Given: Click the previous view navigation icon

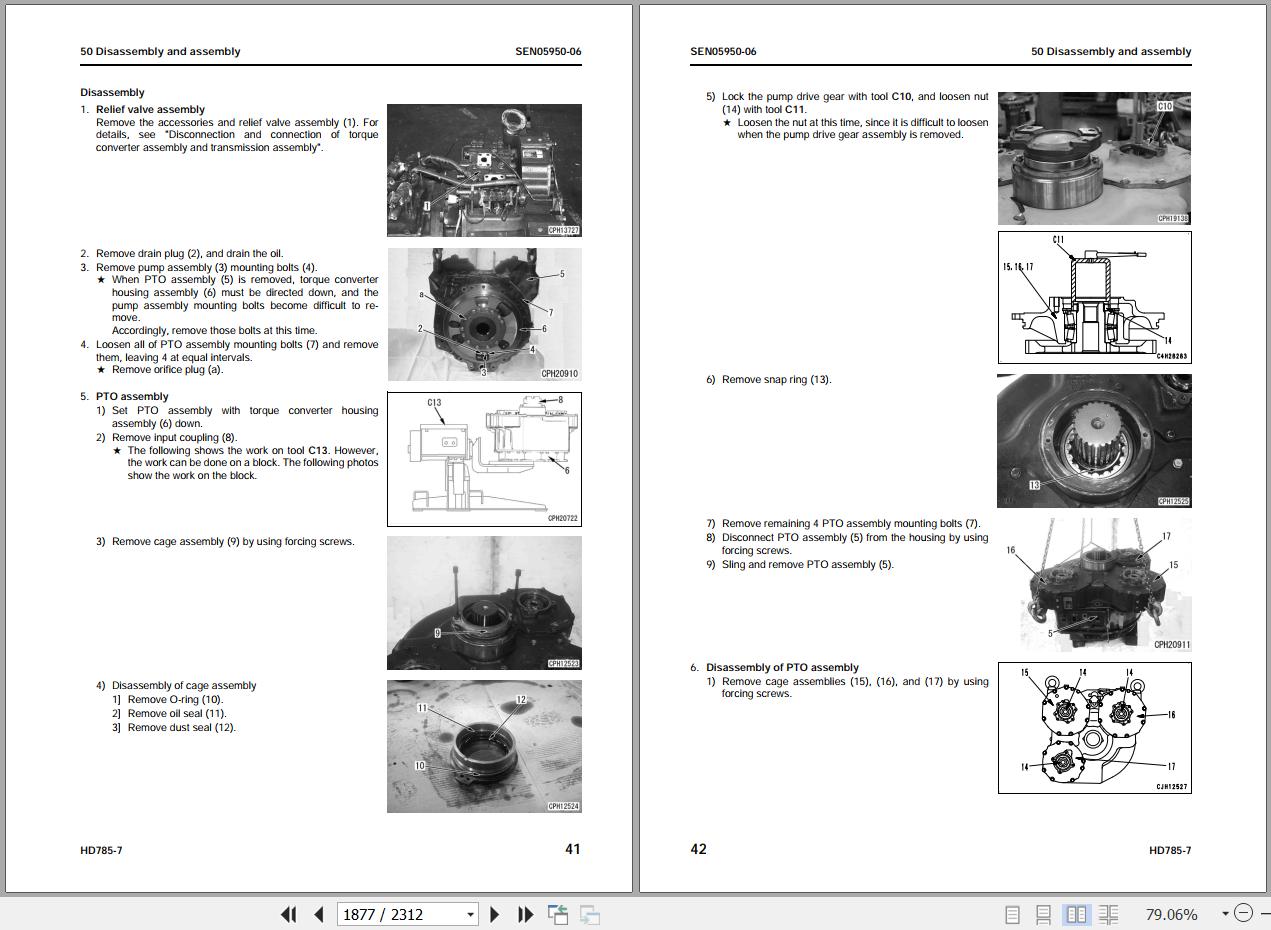Looking at the screenshot, I should [558, 914].
